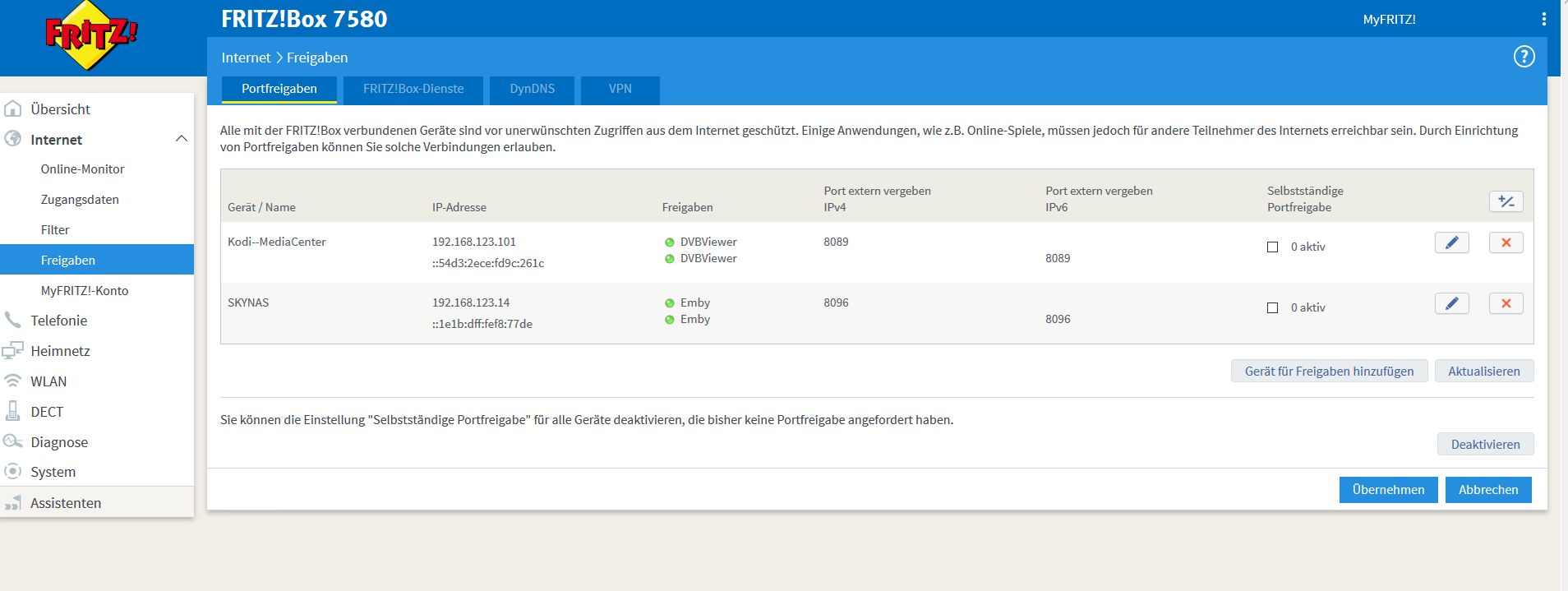
Task: Click the Übernehmen button
Action: pyautogui.click(x=1388, y=489)
